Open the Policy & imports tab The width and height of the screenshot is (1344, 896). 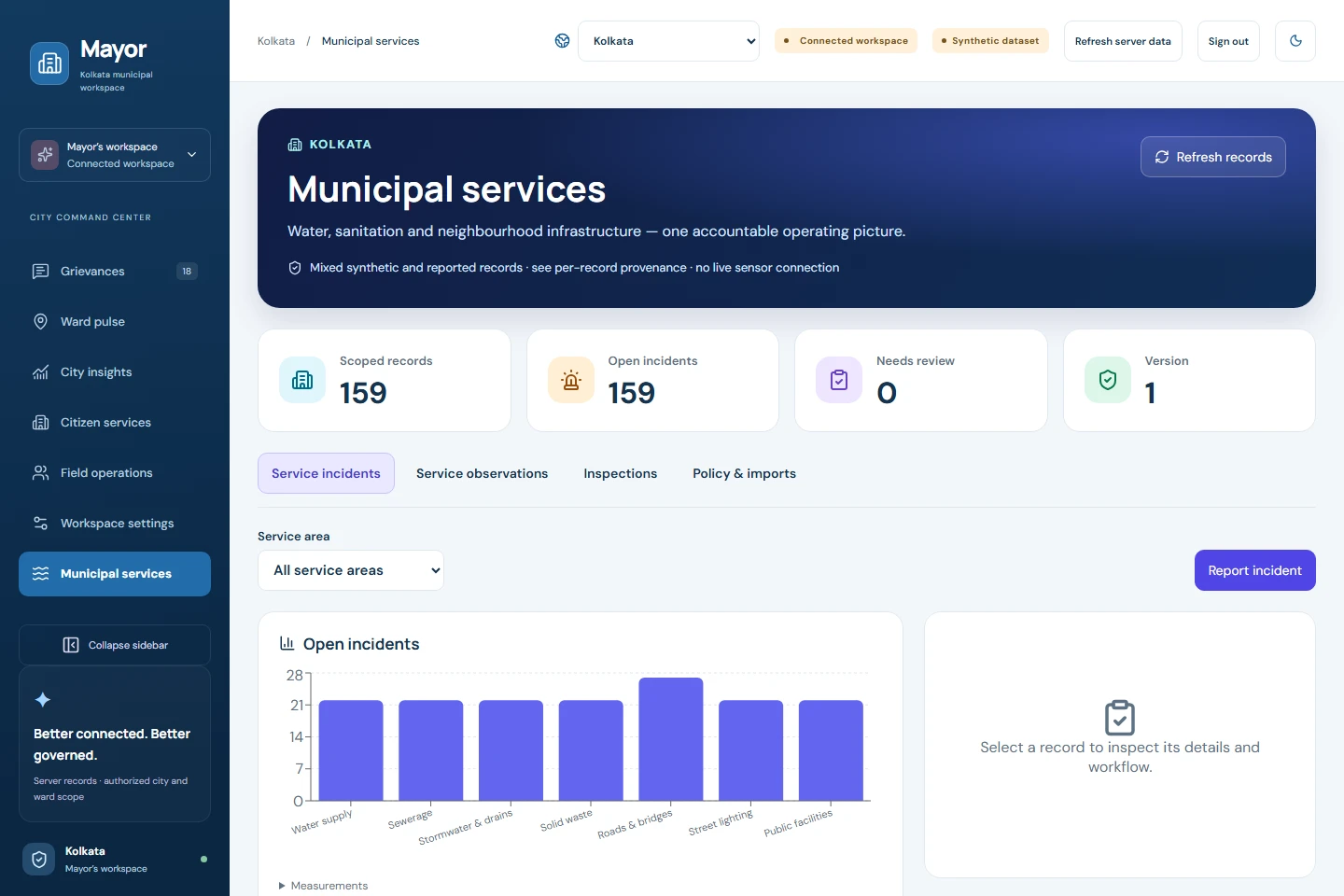744,473
